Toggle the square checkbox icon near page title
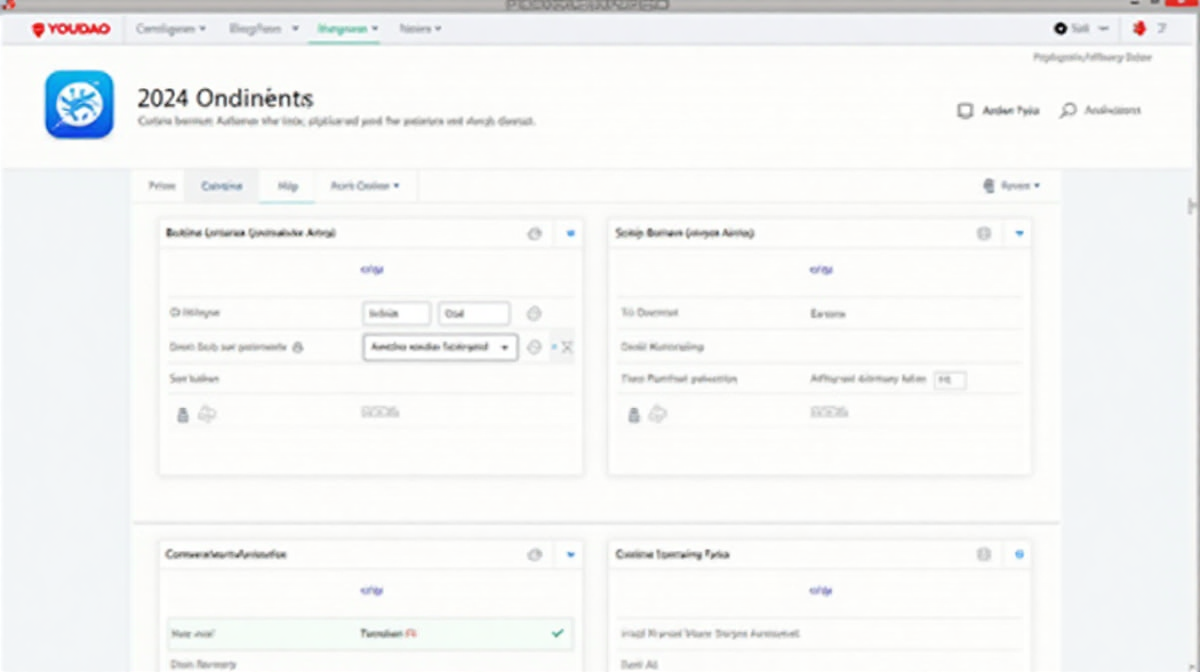 tap(965, 111)
